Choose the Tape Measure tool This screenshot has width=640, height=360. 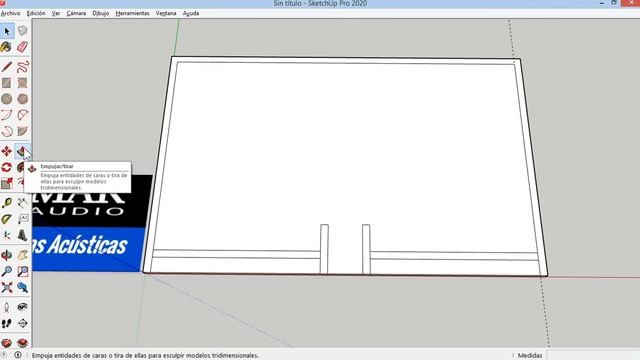pyautogui.click(x=7, y=203)
